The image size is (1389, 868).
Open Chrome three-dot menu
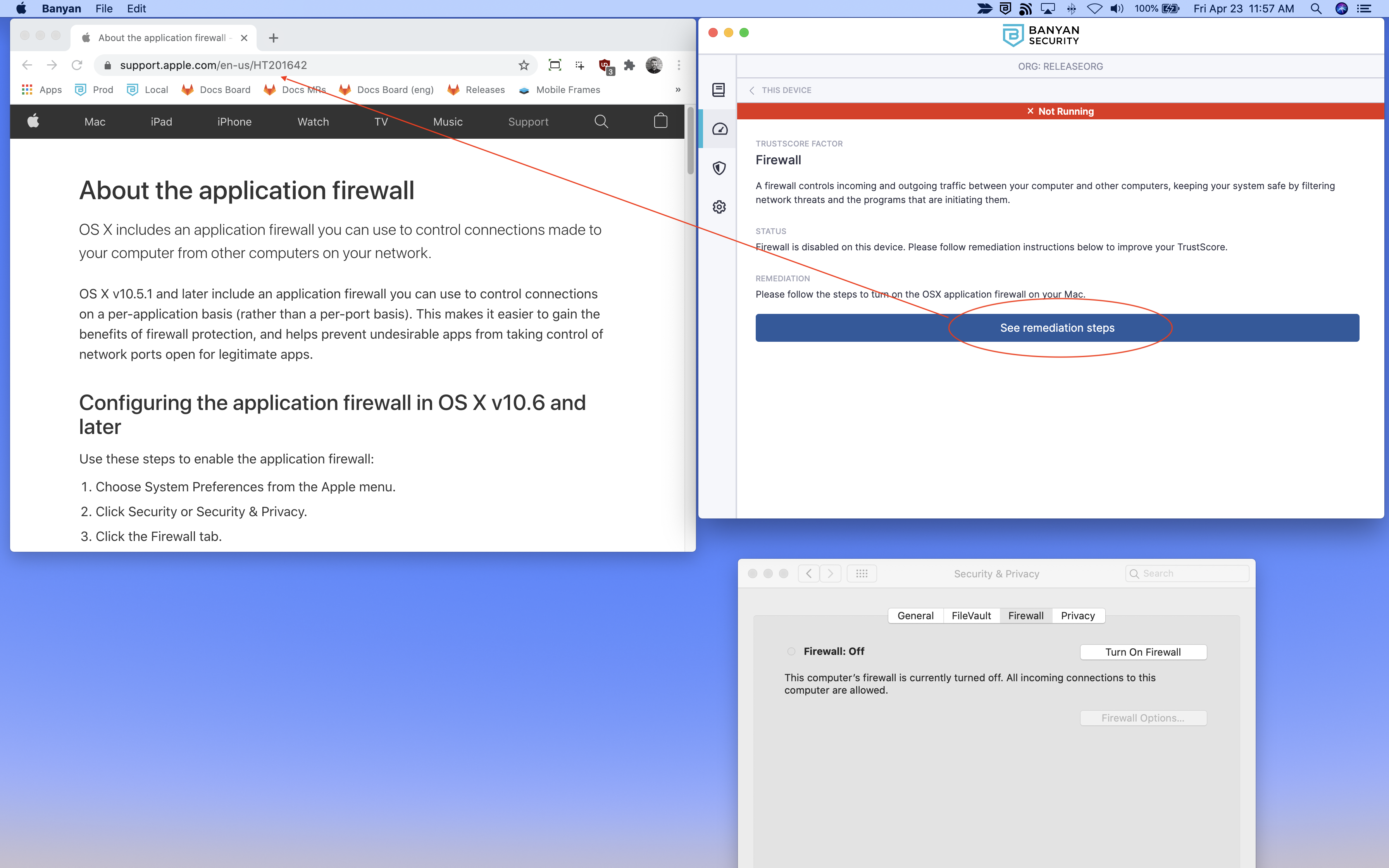679,65
